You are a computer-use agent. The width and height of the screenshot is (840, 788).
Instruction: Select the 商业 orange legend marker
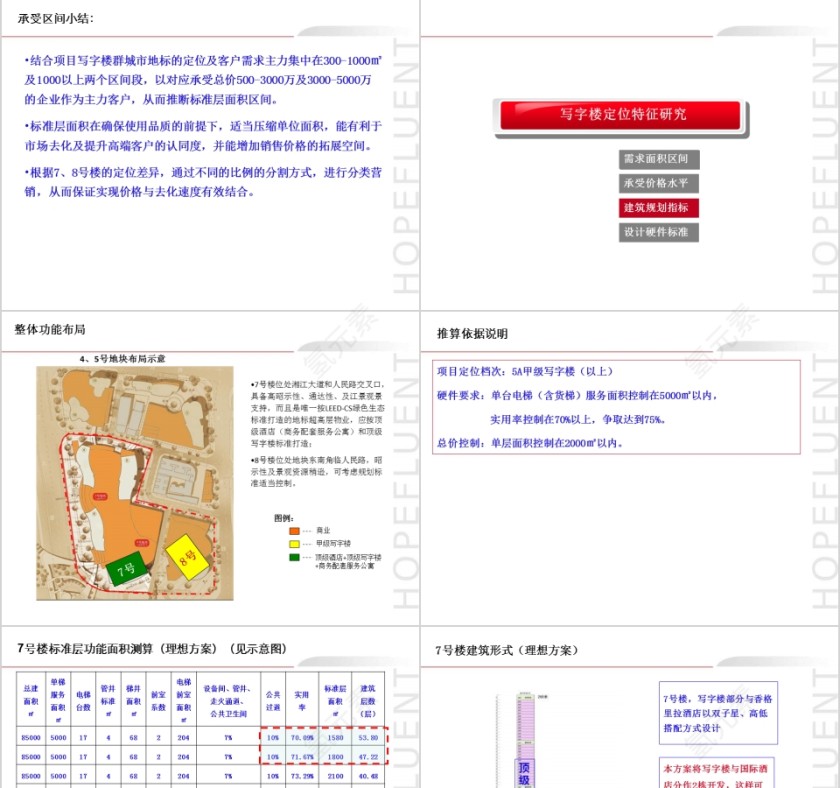(294, 531)
